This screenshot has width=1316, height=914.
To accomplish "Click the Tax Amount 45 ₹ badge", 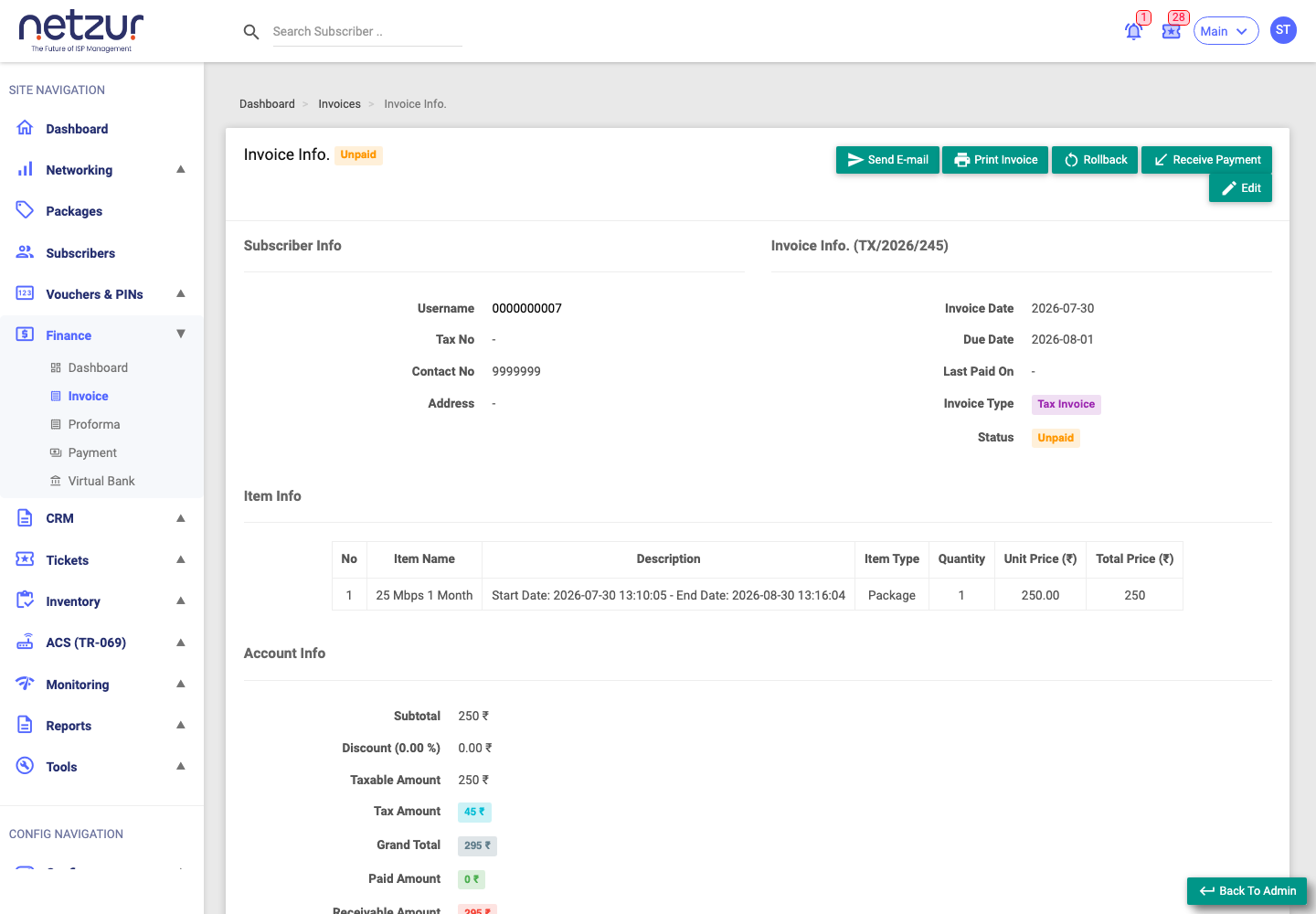I will point(474,812).
